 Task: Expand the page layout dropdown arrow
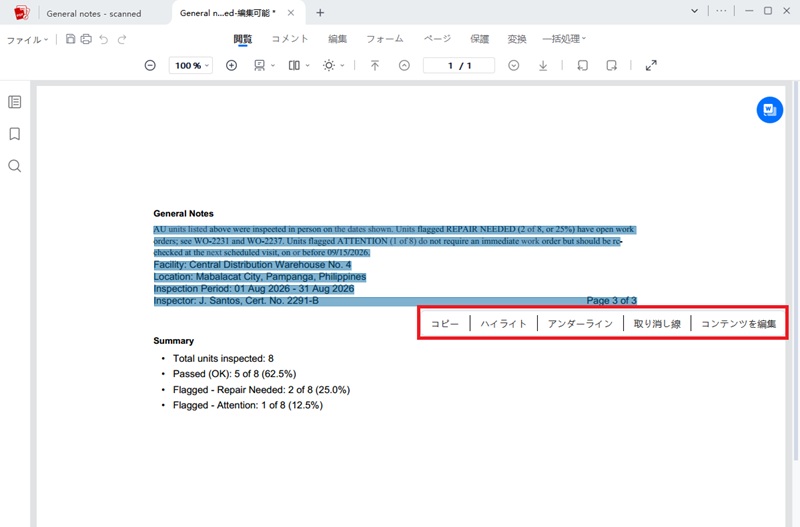308,65
